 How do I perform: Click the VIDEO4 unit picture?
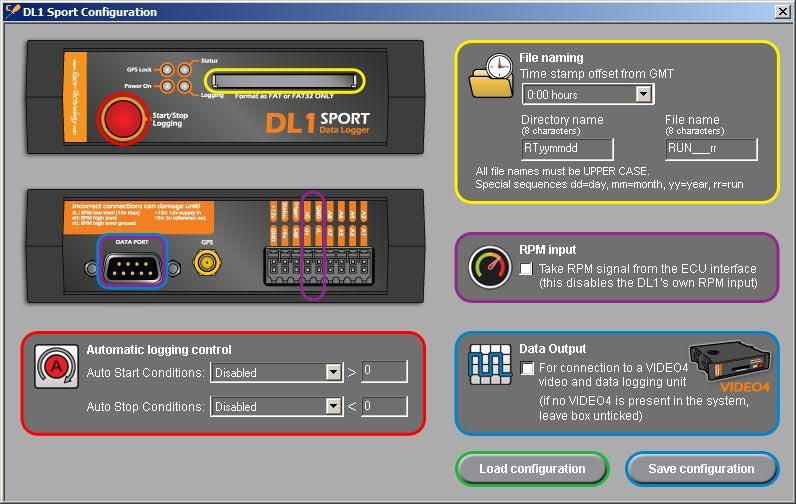pyautogui.click(x=733, y=366)
